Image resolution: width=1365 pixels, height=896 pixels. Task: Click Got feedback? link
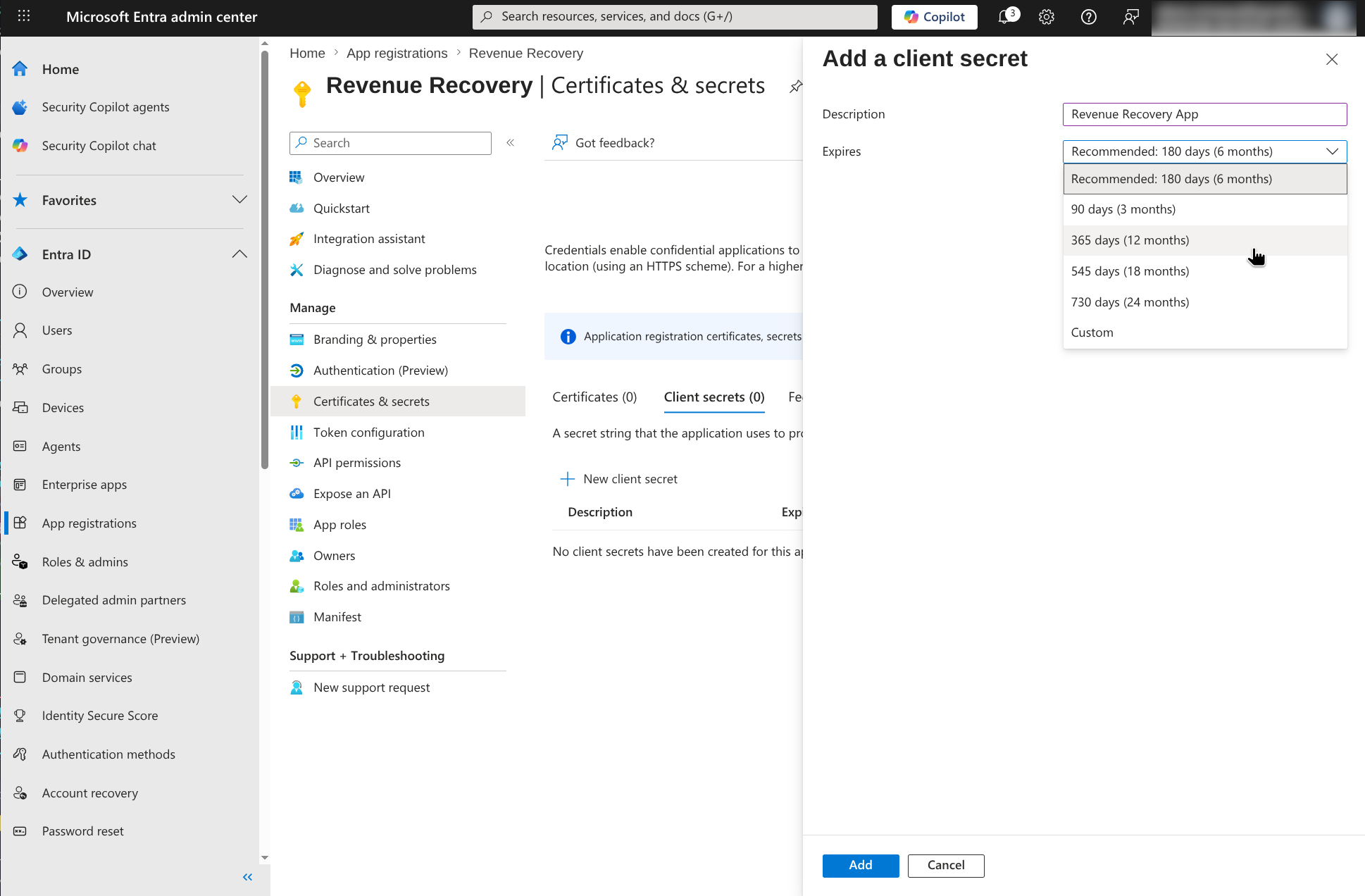[604, 143]
